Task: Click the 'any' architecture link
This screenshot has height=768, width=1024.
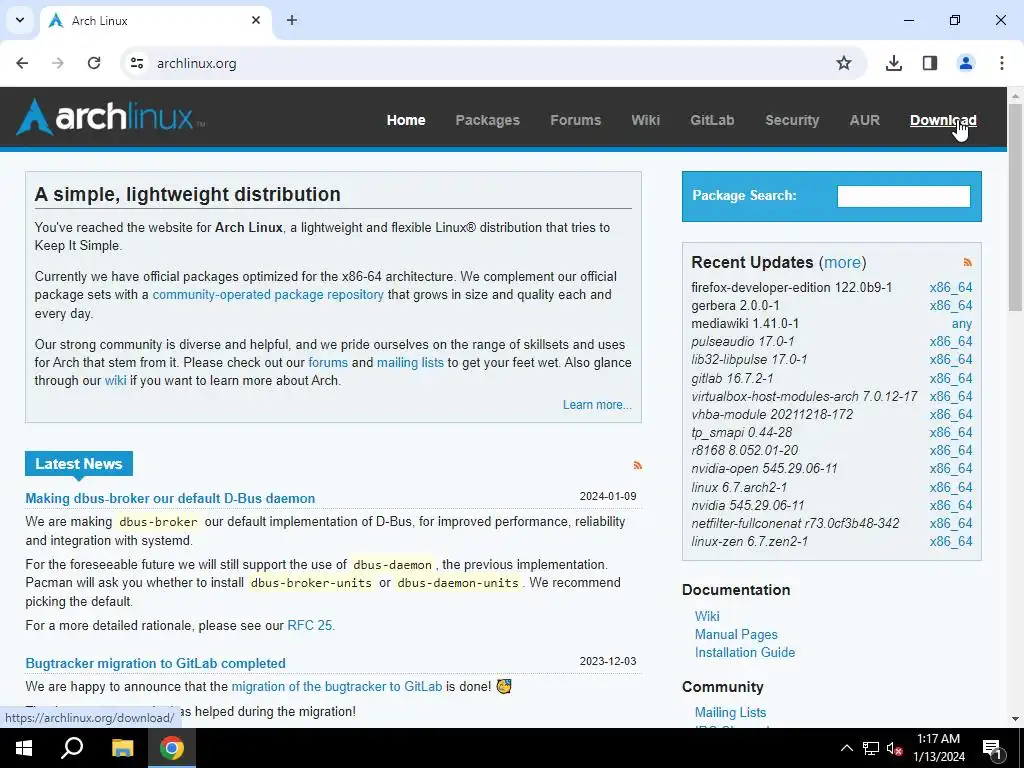Action: [961, 324]
